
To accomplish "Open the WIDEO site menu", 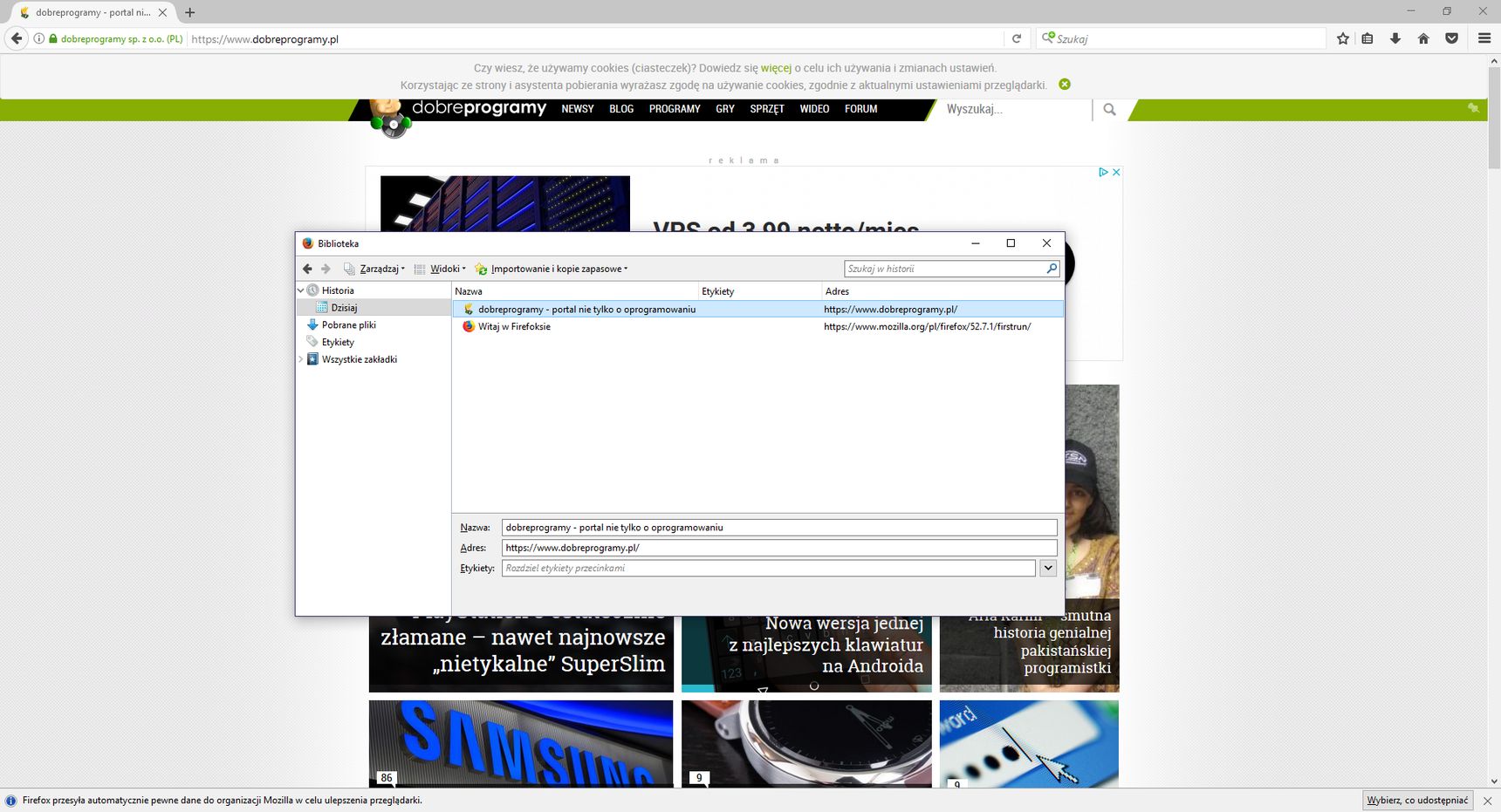I will [814, 109].
